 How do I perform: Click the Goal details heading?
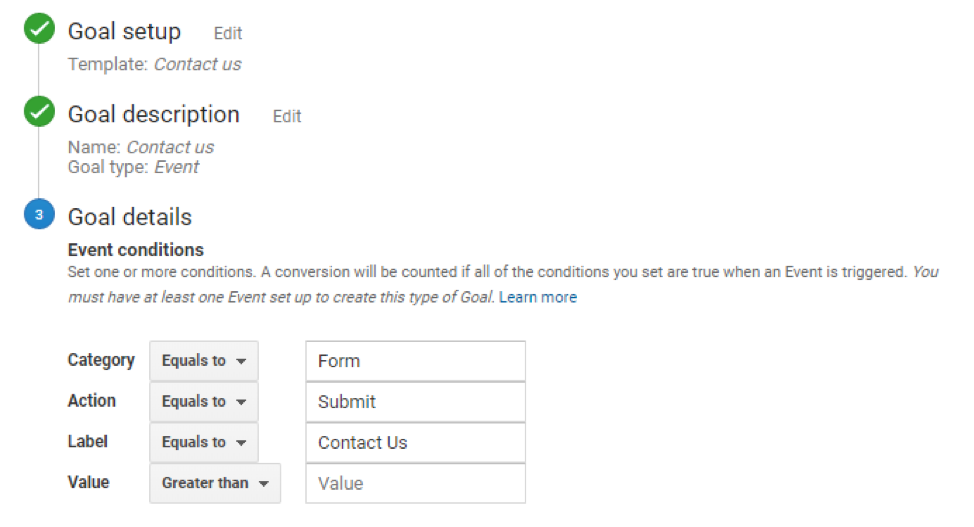(x=130, y=217)
